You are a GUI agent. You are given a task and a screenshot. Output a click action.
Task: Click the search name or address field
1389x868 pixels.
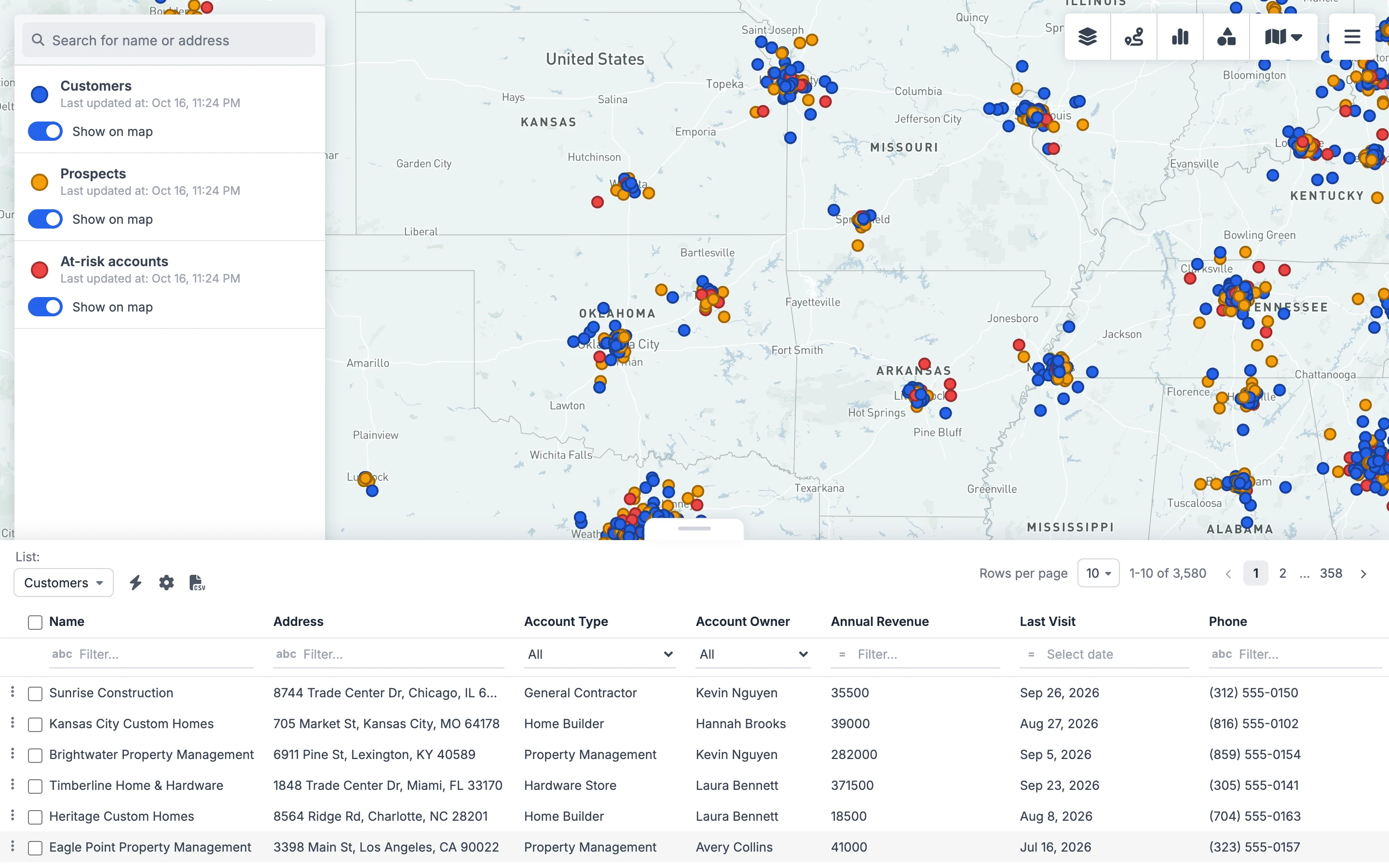tap(169, 40)
